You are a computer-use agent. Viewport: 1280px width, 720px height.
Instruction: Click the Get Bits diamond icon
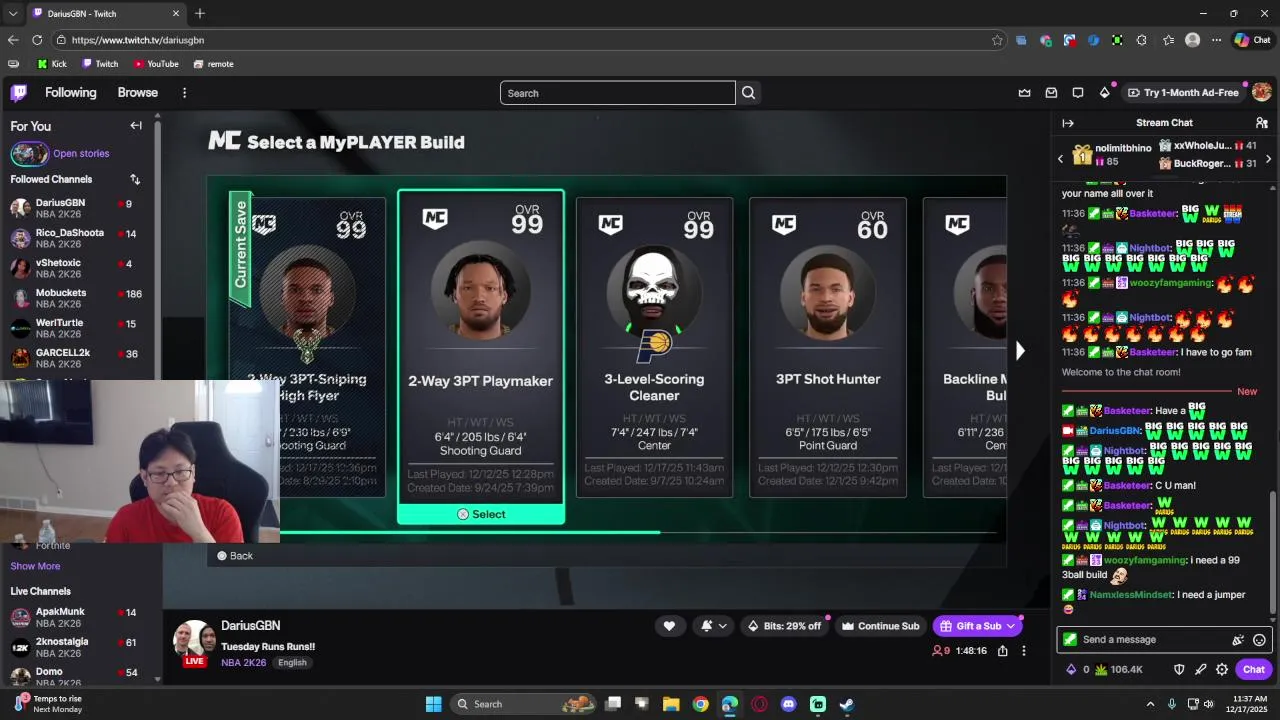[1104, 93]
